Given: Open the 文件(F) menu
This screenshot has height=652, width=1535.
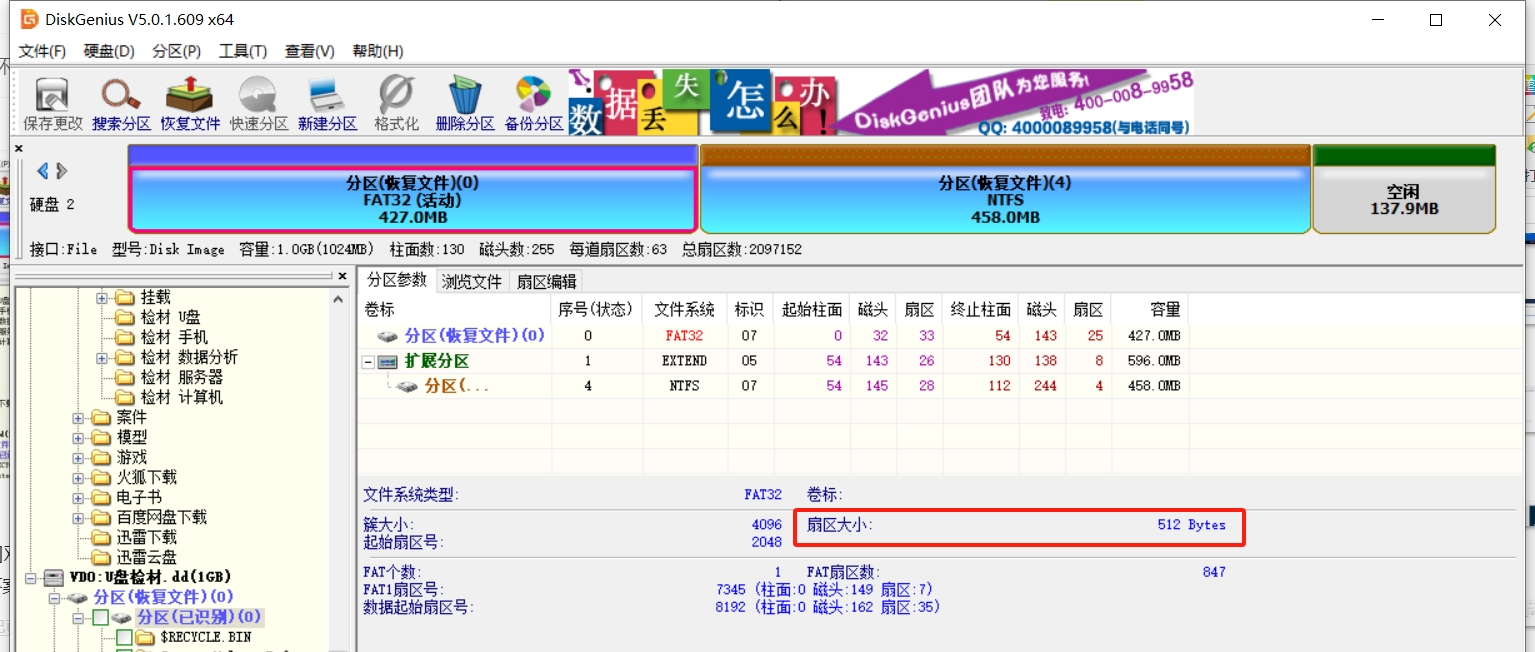Looking at the screenshot, I should coord(43,51).
